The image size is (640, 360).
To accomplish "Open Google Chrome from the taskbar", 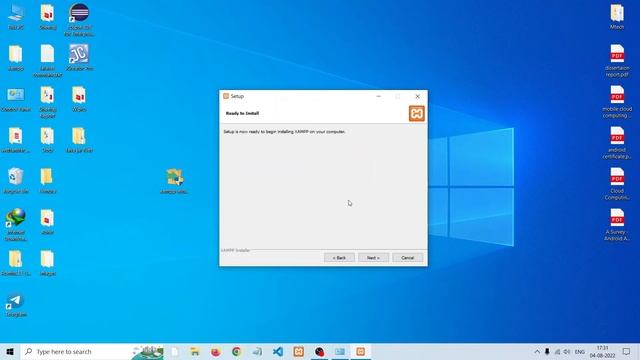I will coord(236,351).
